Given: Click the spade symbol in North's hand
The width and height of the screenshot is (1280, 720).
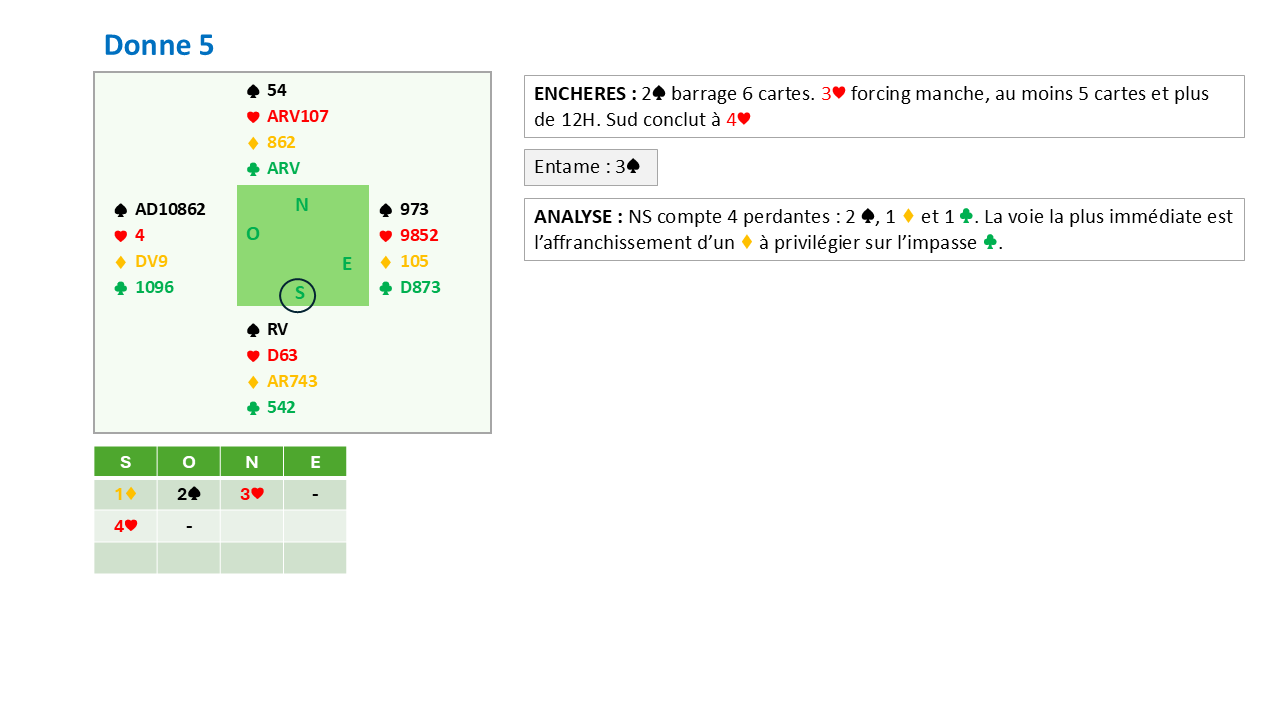Looking at the screenshot, I should pos(253,91).
